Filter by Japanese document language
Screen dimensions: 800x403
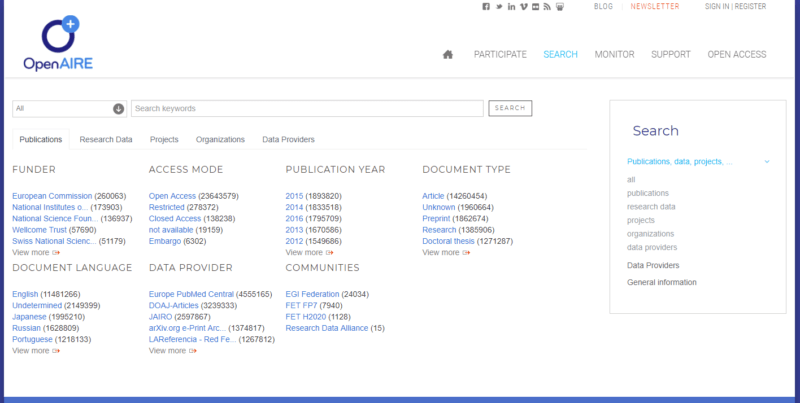29,317
